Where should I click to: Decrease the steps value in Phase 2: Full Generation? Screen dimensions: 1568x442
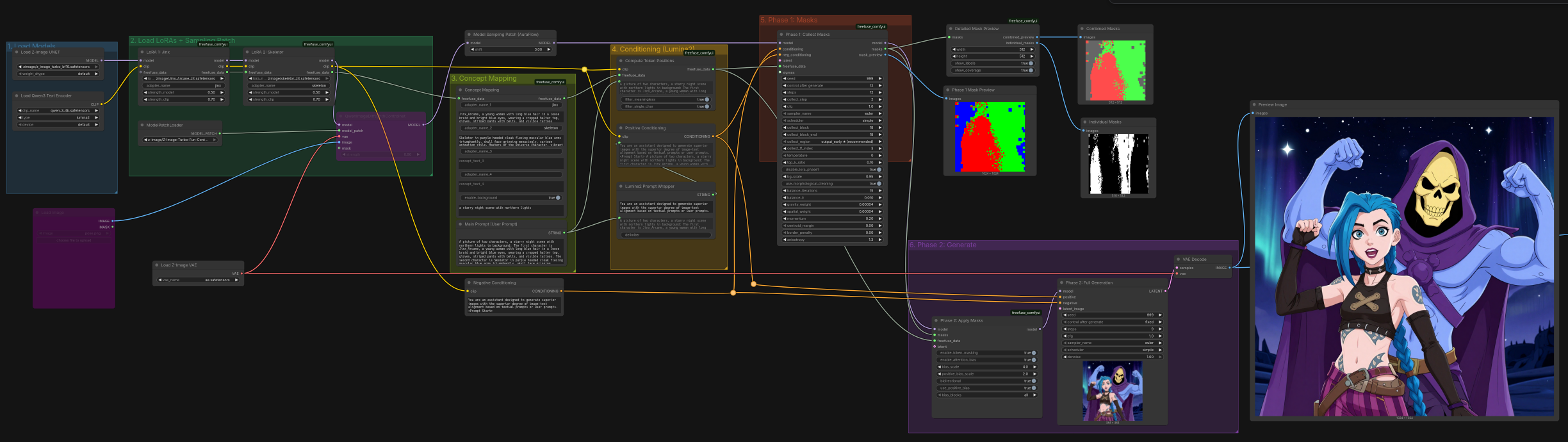[x=1065, y=329]
